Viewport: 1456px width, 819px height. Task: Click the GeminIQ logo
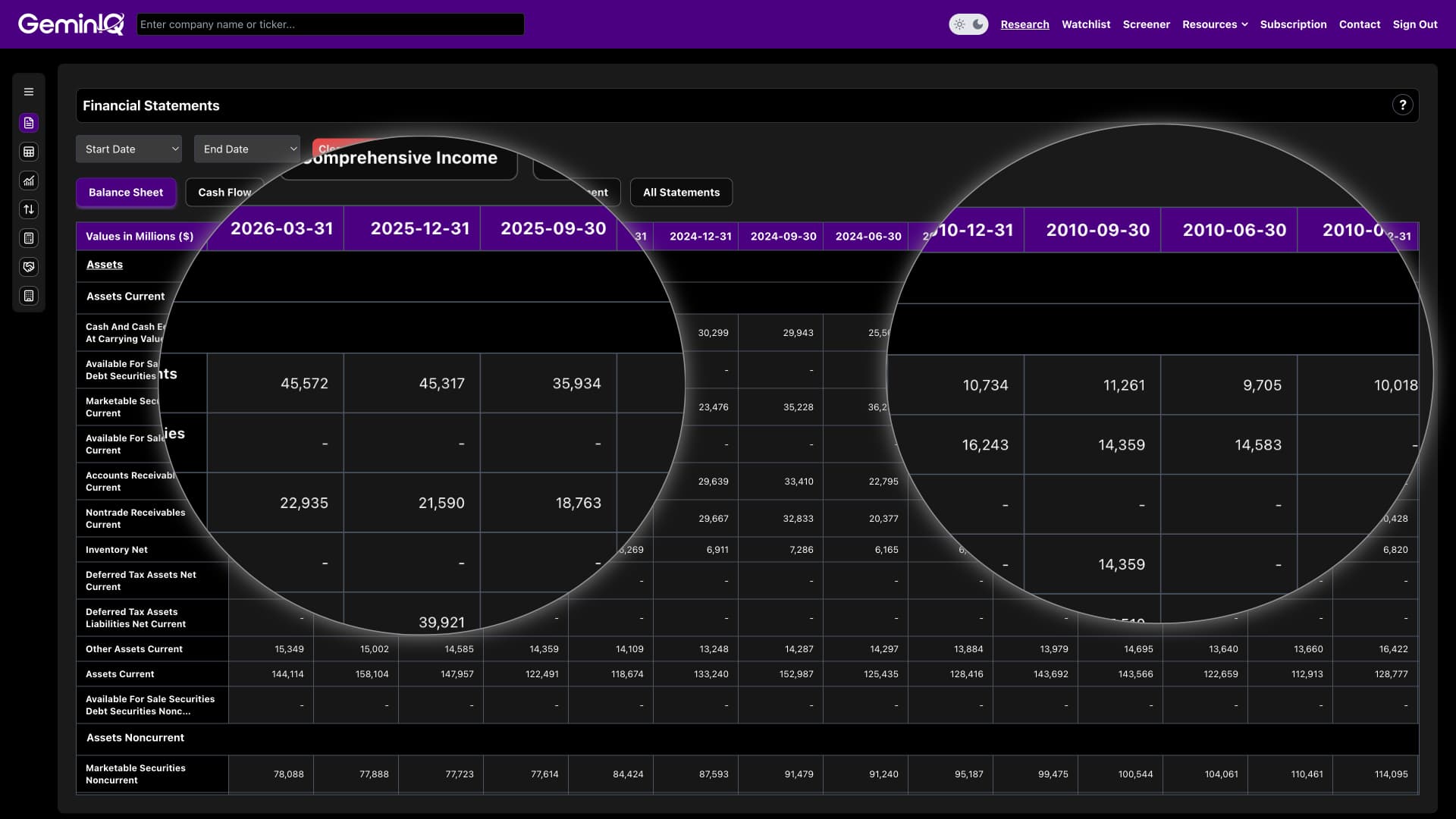[71, 24]
